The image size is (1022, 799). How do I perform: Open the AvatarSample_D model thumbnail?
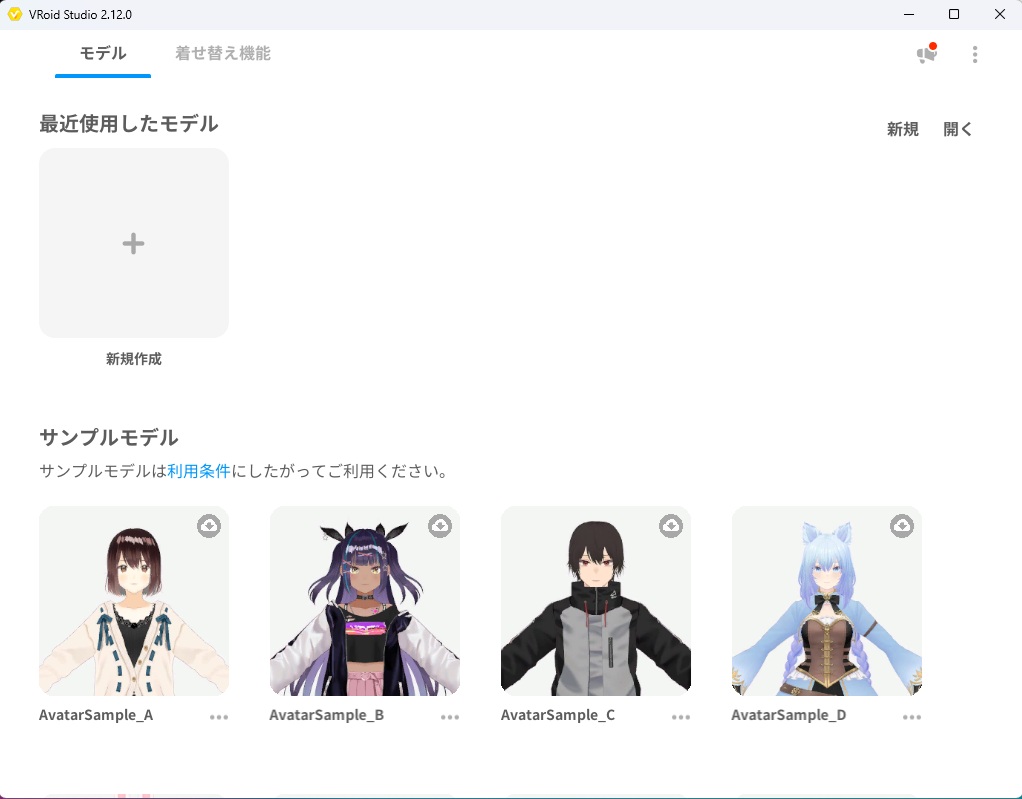coord(826,600)
